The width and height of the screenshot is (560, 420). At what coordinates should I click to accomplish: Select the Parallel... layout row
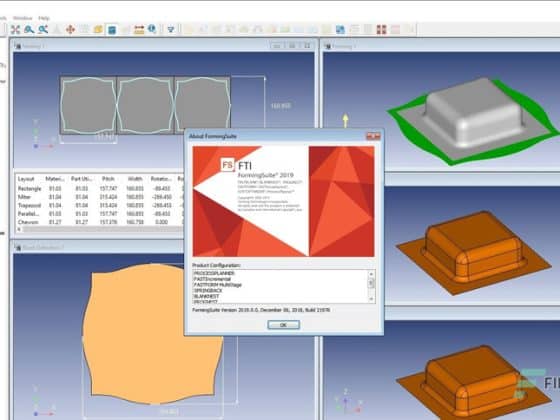[100, 214]
